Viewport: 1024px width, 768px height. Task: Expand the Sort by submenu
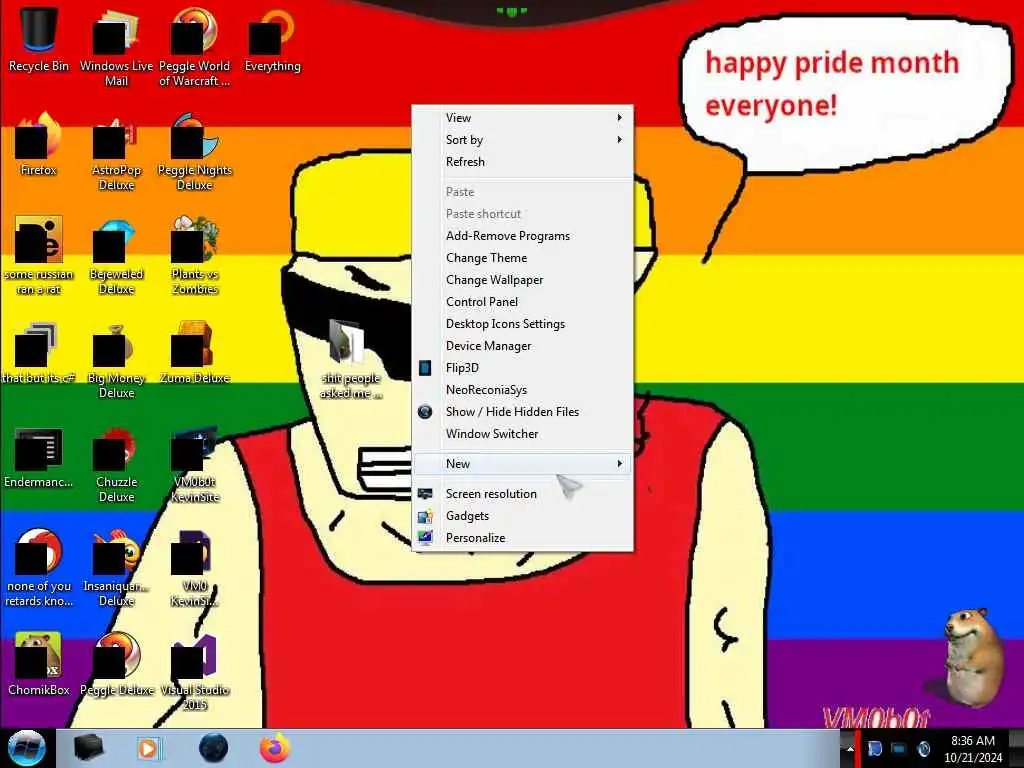click(522, 140)
